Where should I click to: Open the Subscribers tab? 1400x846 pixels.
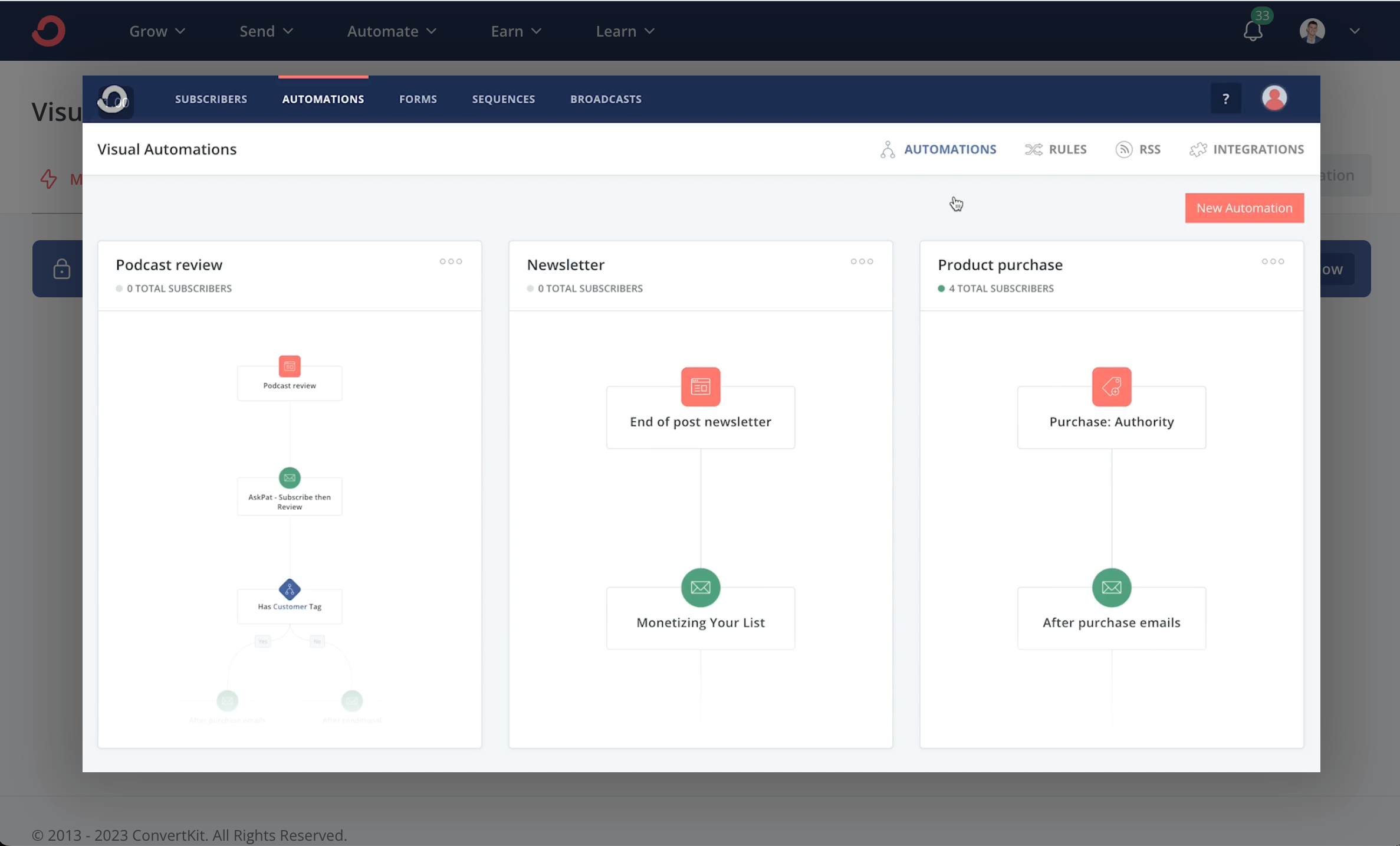pyautogui.click(x=211, y=99)
